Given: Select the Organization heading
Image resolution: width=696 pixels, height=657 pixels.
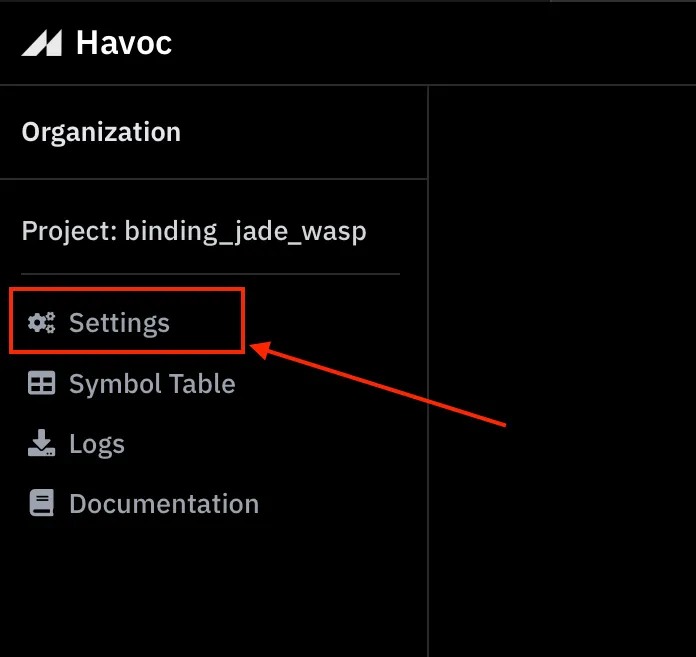Looking at the screenshot, I should coord(101,132).
